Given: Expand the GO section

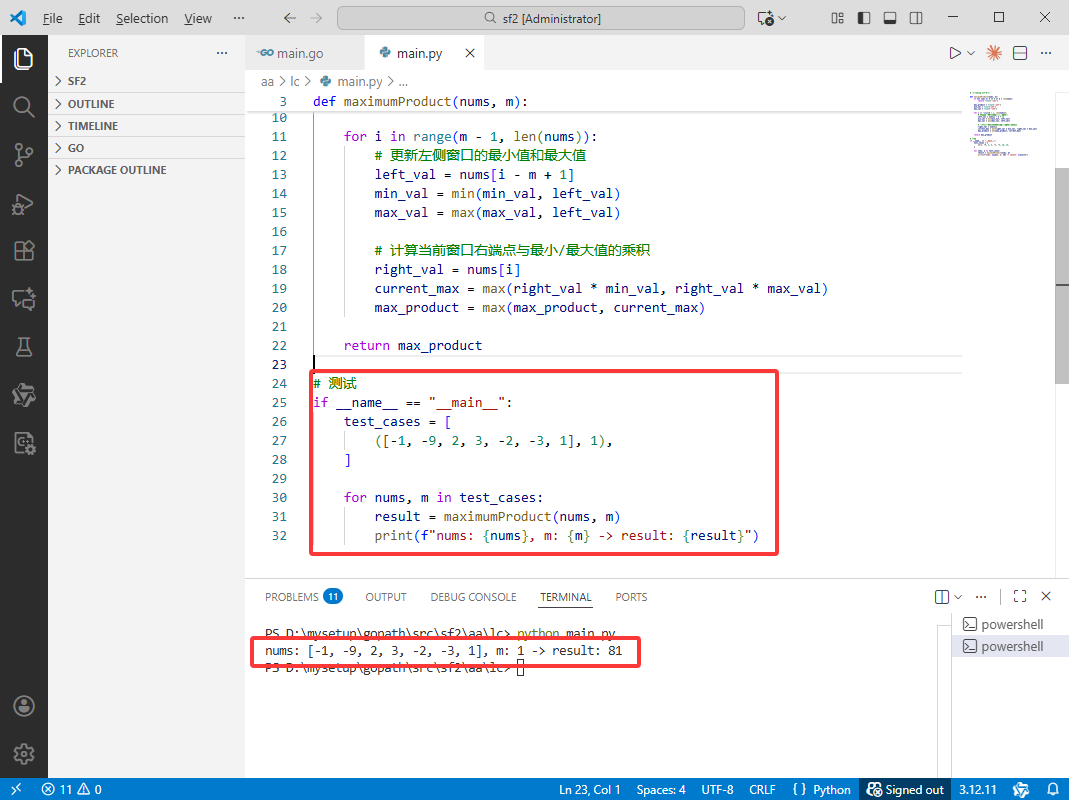Looking at the screenshot, I should [147, 148].
